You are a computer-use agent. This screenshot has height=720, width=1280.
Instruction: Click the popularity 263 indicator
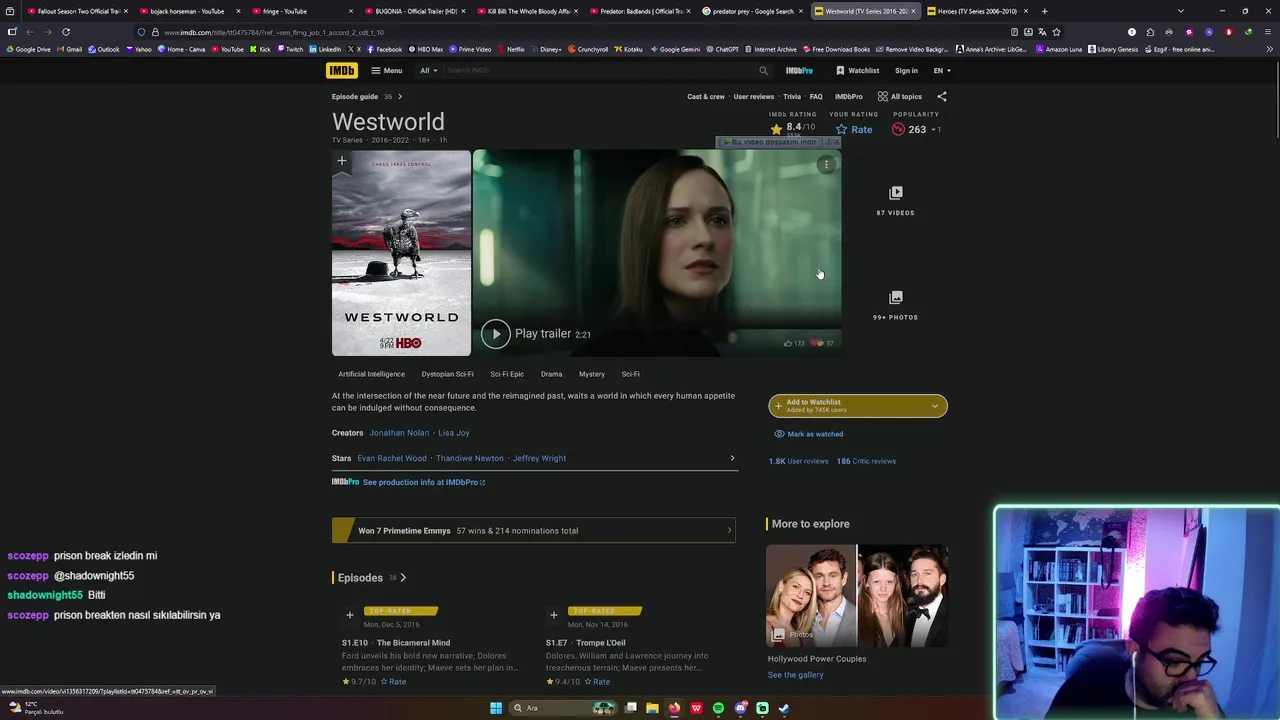point(915,129)
